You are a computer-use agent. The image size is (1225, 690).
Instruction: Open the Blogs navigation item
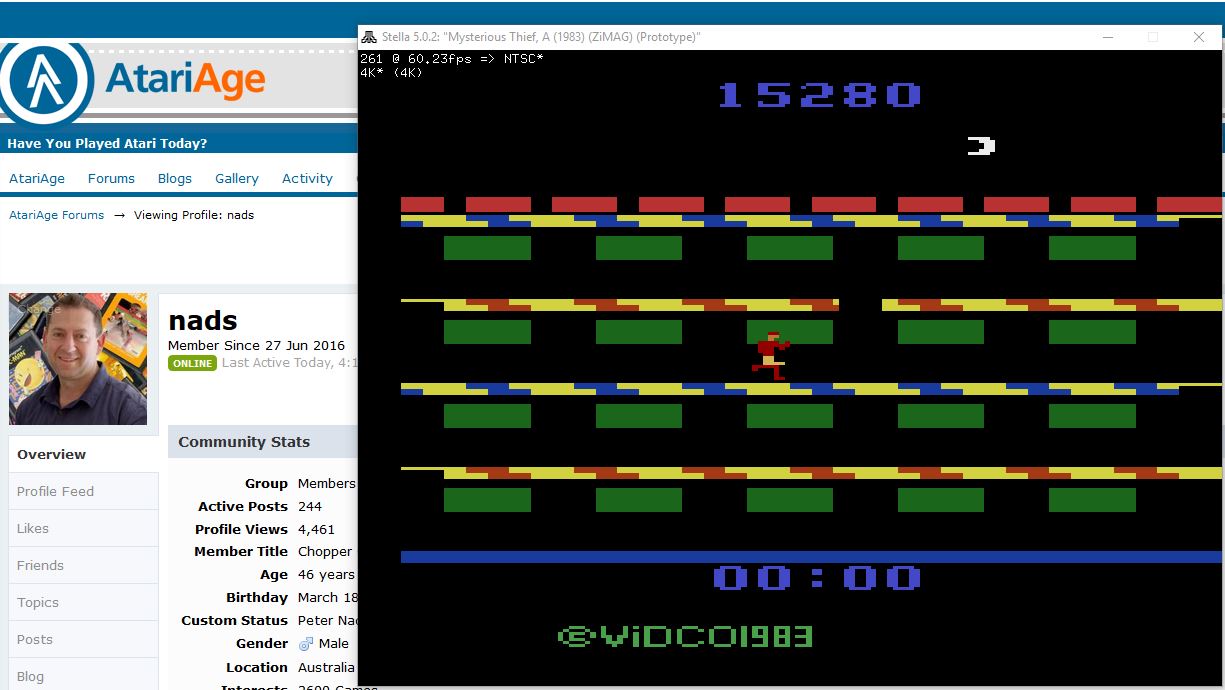pos(174,178)
